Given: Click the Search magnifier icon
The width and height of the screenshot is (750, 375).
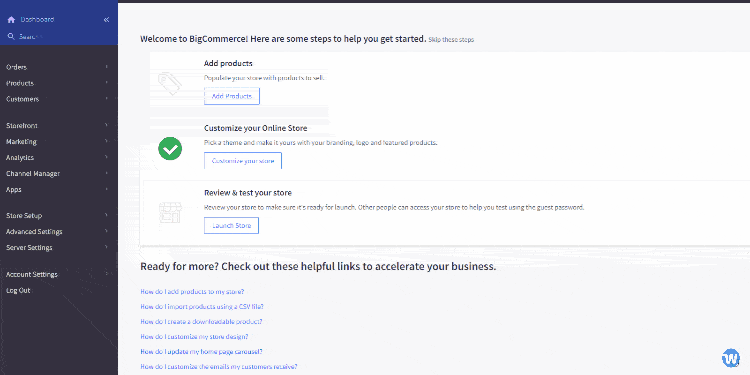Looking at the screenshot, I should (x=11, y=36).
